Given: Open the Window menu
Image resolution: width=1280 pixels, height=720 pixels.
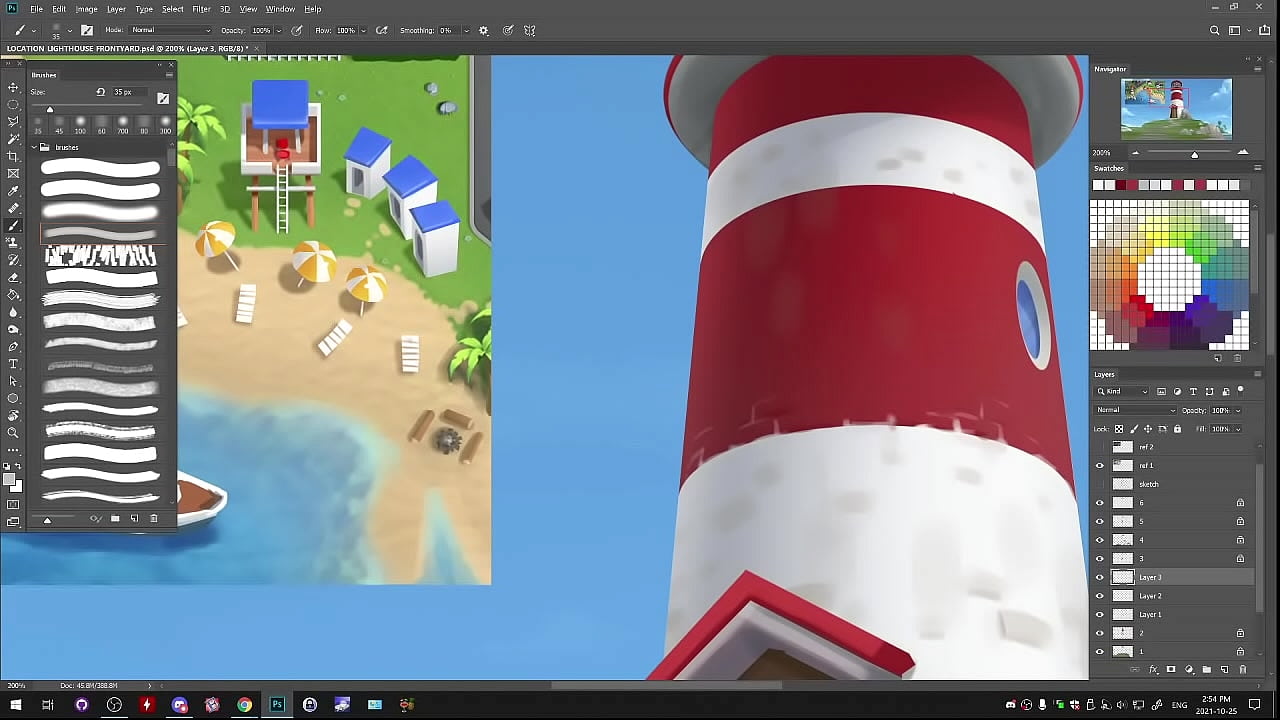Looking at the screenshot, I should click(x=280, y=9).
